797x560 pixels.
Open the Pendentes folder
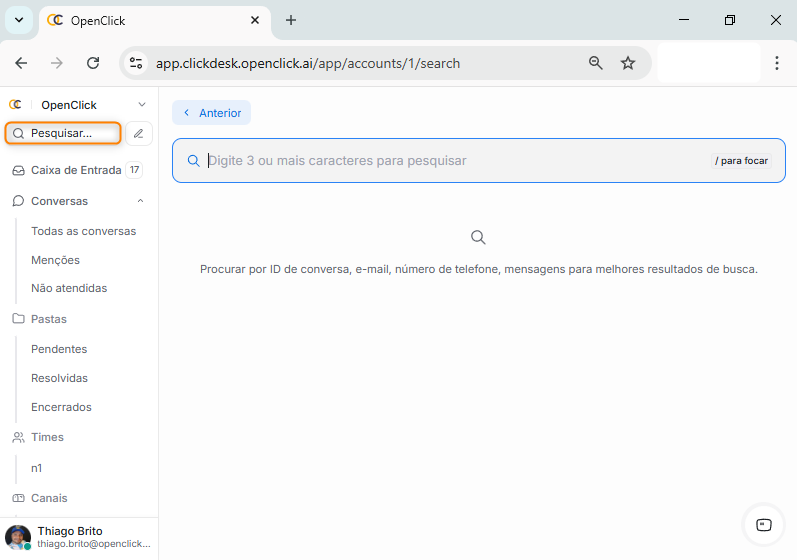point(59,349)
